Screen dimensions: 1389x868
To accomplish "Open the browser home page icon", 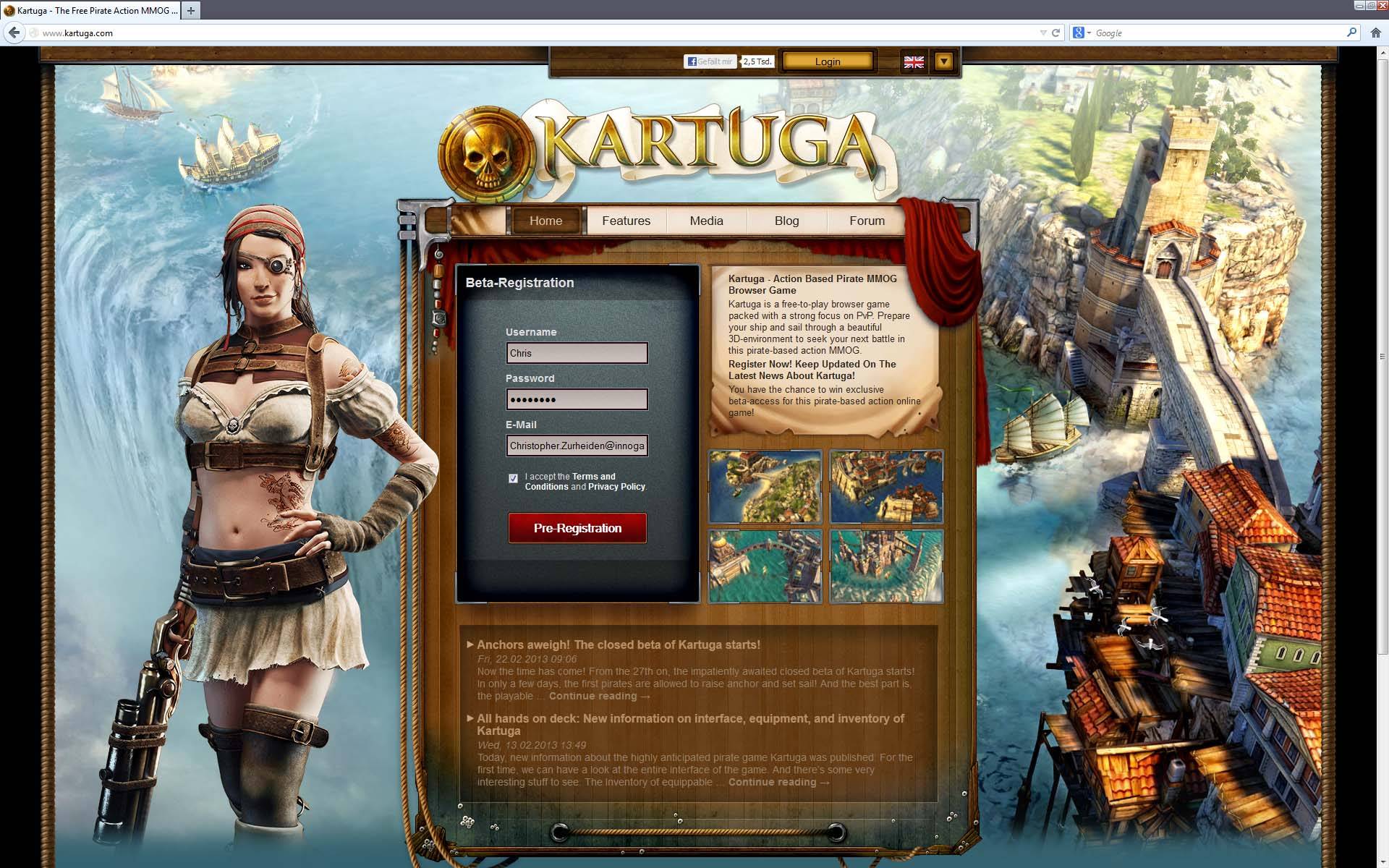I will tap(1375, 33).
